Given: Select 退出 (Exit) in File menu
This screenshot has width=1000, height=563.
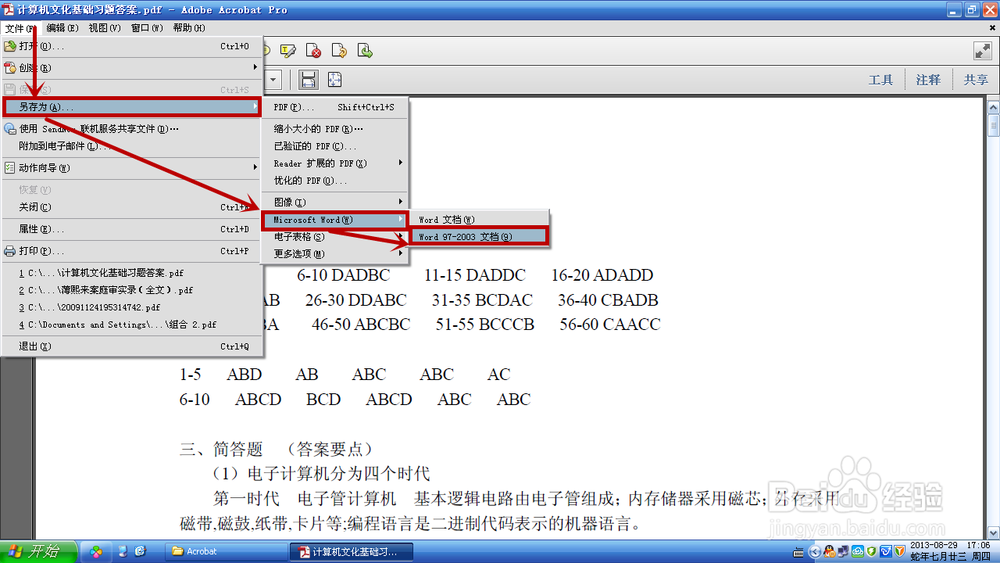Looking at the screenshot, I should 131,346.
